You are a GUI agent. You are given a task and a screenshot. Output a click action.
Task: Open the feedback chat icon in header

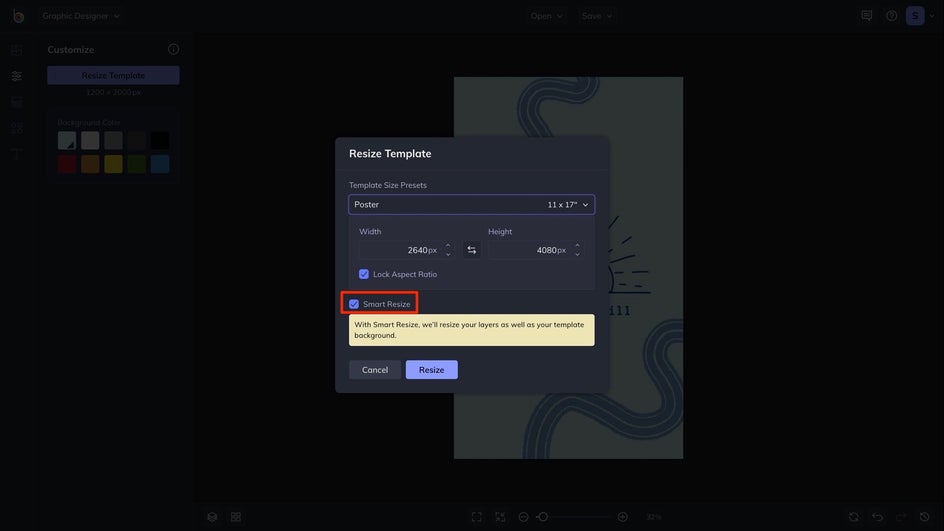(867, 16)
